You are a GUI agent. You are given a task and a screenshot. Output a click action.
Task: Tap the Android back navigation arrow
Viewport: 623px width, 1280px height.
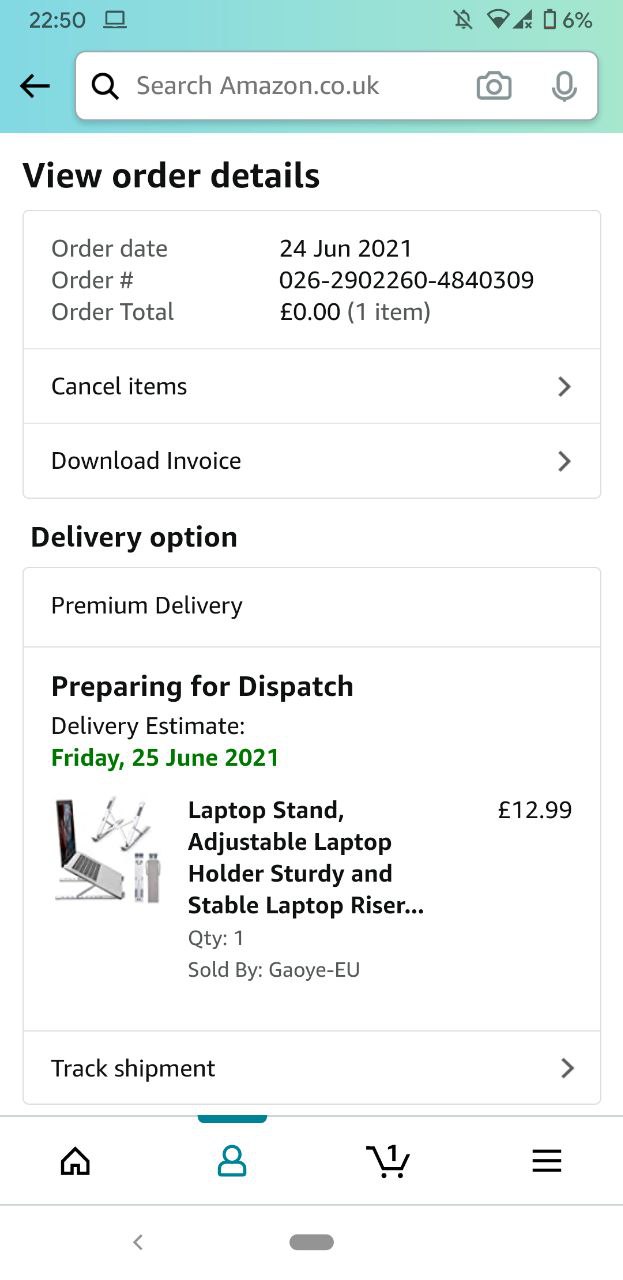click(x=138, y=1242)
